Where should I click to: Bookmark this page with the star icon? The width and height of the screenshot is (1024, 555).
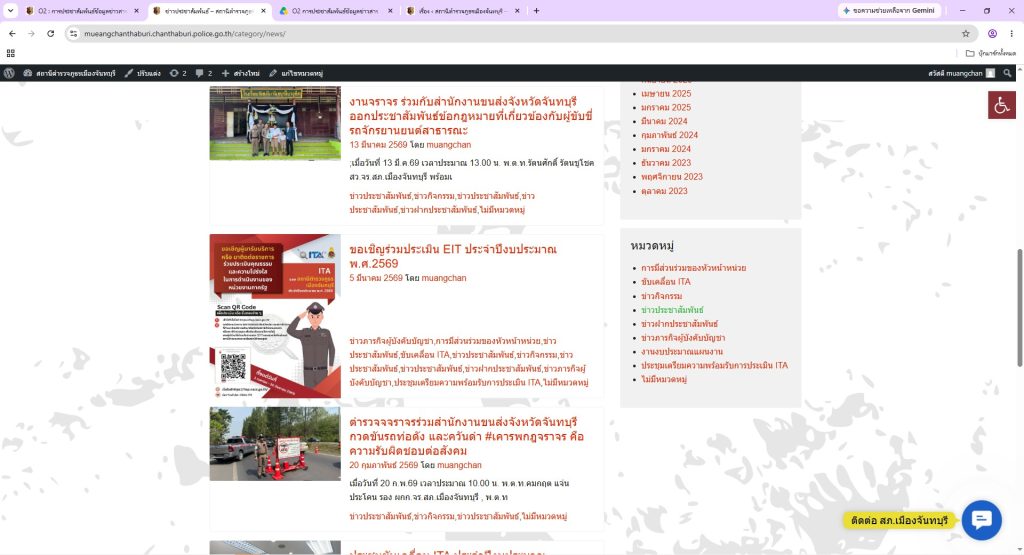966,33
